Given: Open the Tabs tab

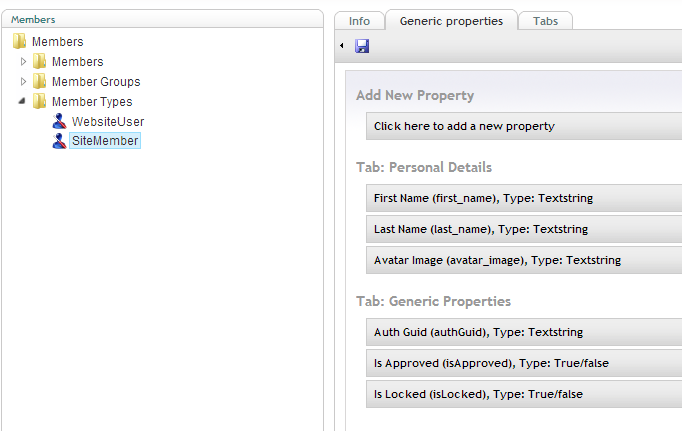Looking at the screenshot, I should tap(545, 21).
